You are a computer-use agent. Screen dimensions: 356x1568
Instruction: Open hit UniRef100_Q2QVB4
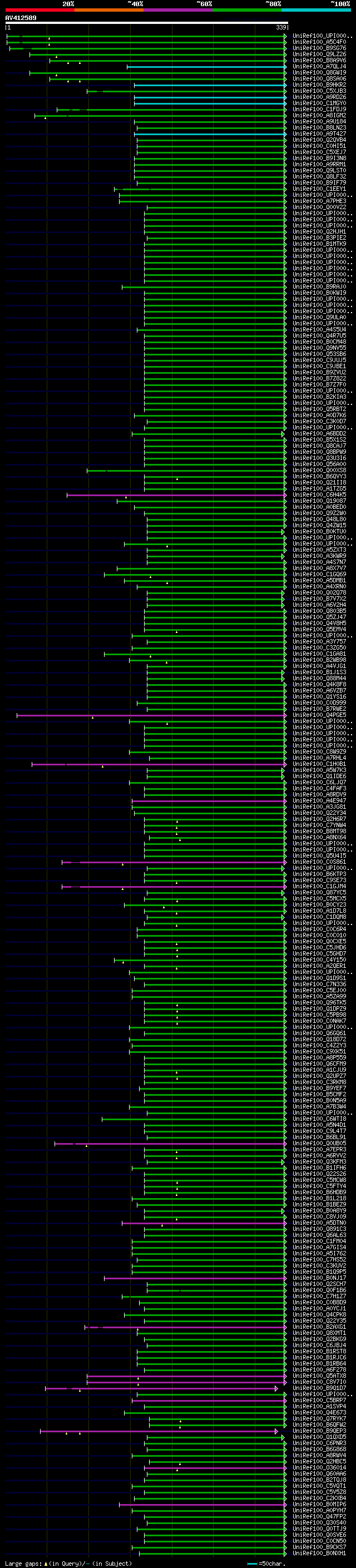(319, 140)
